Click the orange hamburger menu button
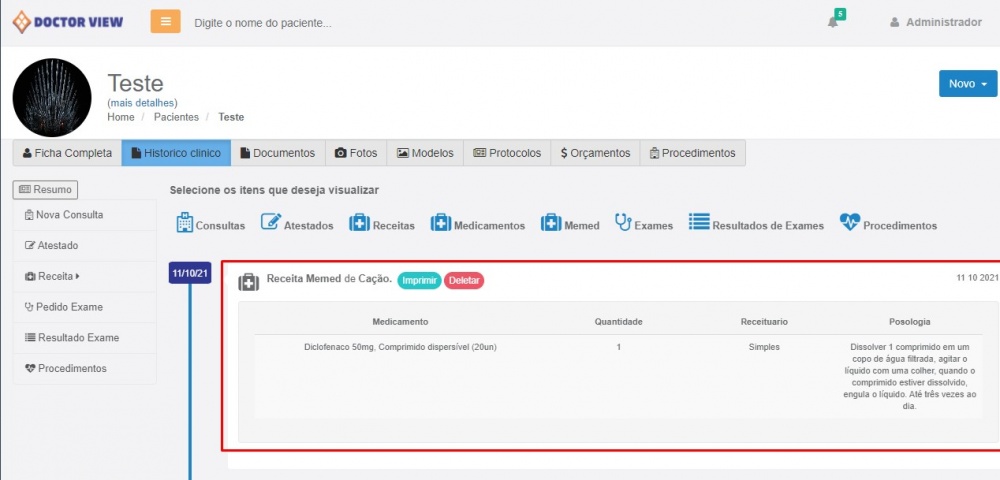Viewport: 1000px width, 480px height. [166, 21]
